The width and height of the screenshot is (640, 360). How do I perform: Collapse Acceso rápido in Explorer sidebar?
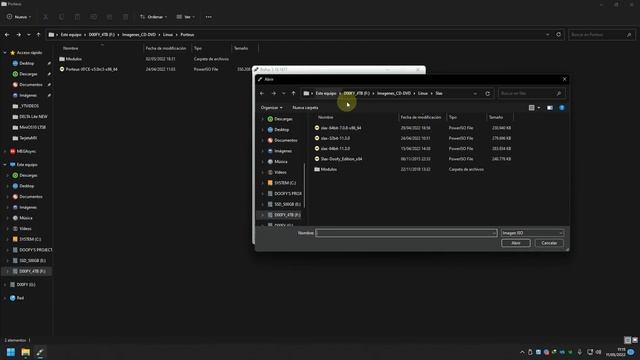[5, 53]
